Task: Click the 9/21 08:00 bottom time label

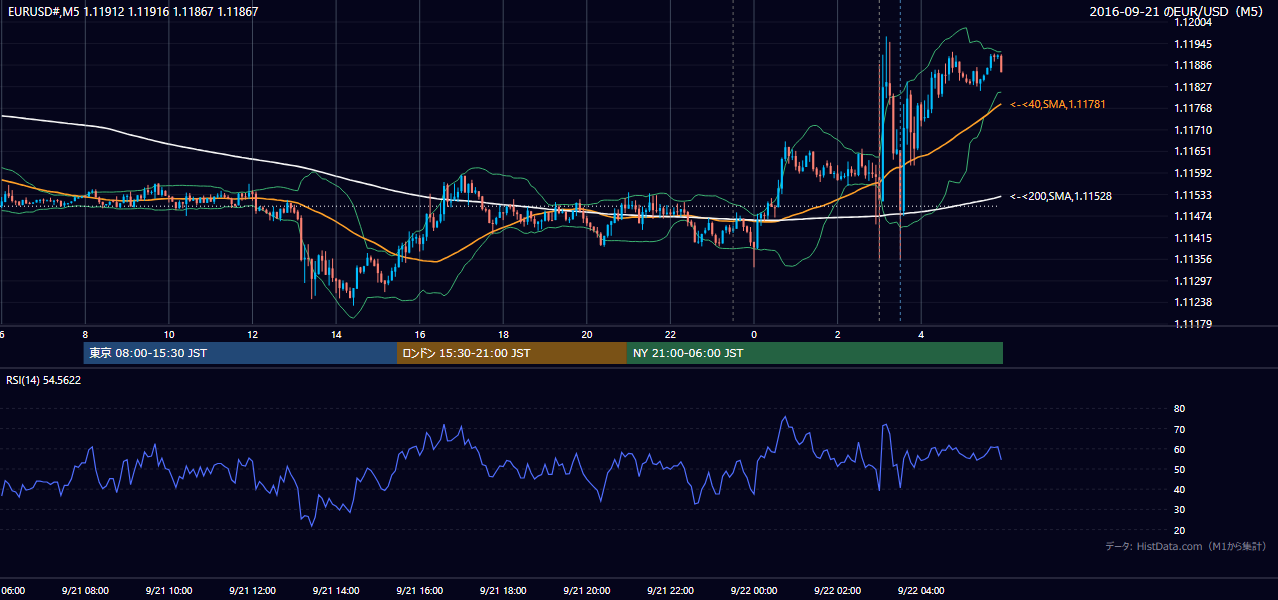Action: [x=85, y=591]
